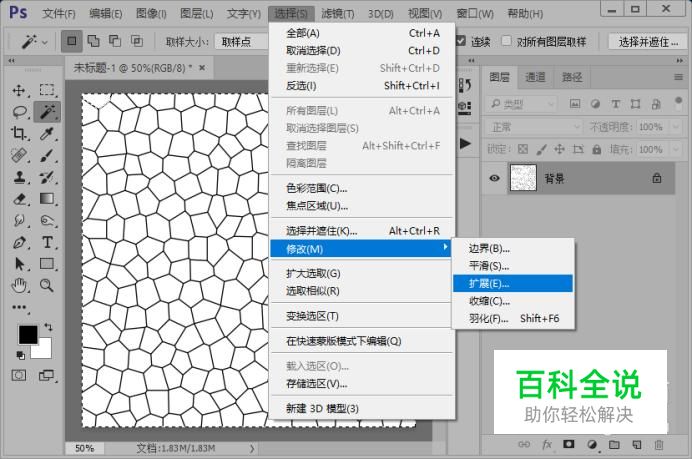The image size is (692, 459).
Task: Click Add to Selection mode button
Action: [x=93, y=41]
